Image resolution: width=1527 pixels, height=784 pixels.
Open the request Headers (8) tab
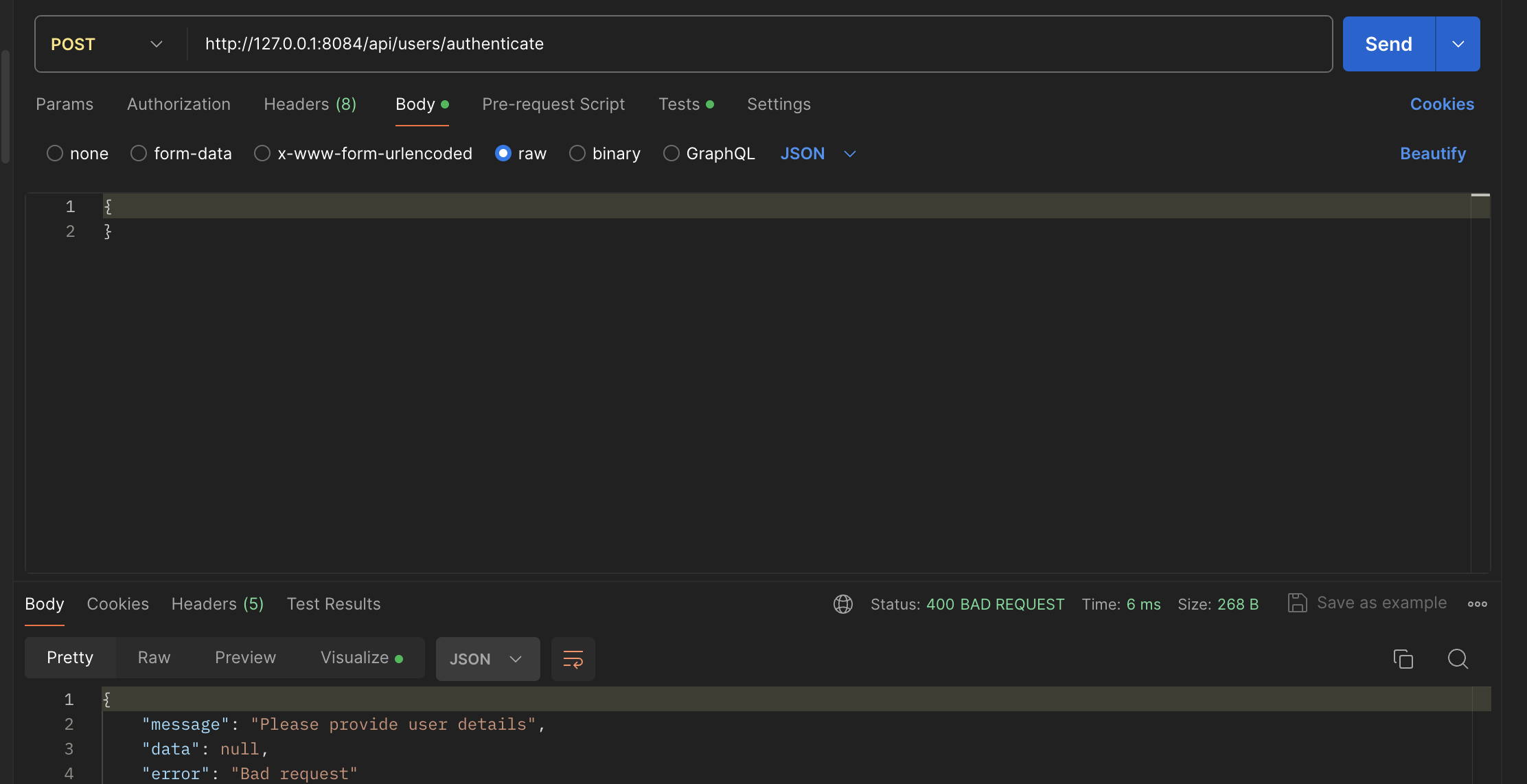(x=310, y=104)
